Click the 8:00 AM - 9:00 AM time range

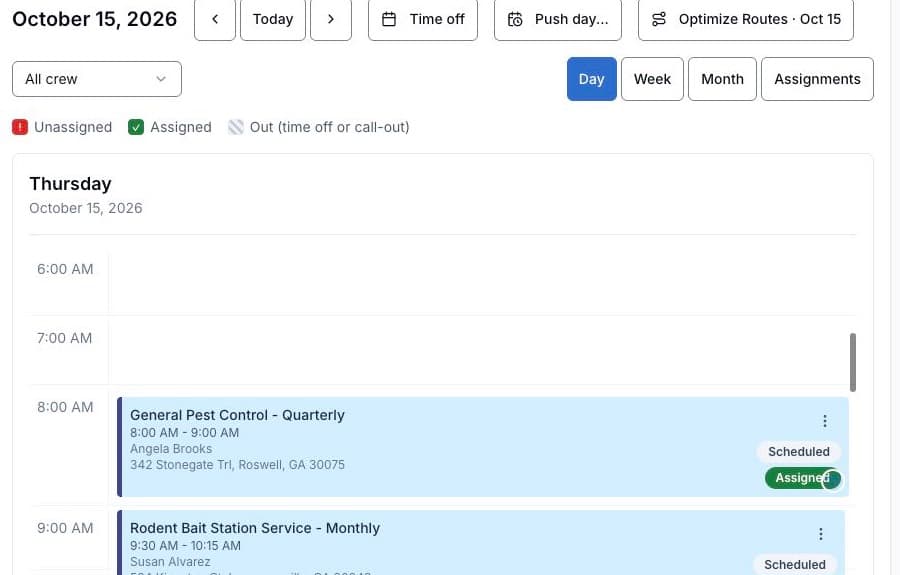click(x=184, y=433)
